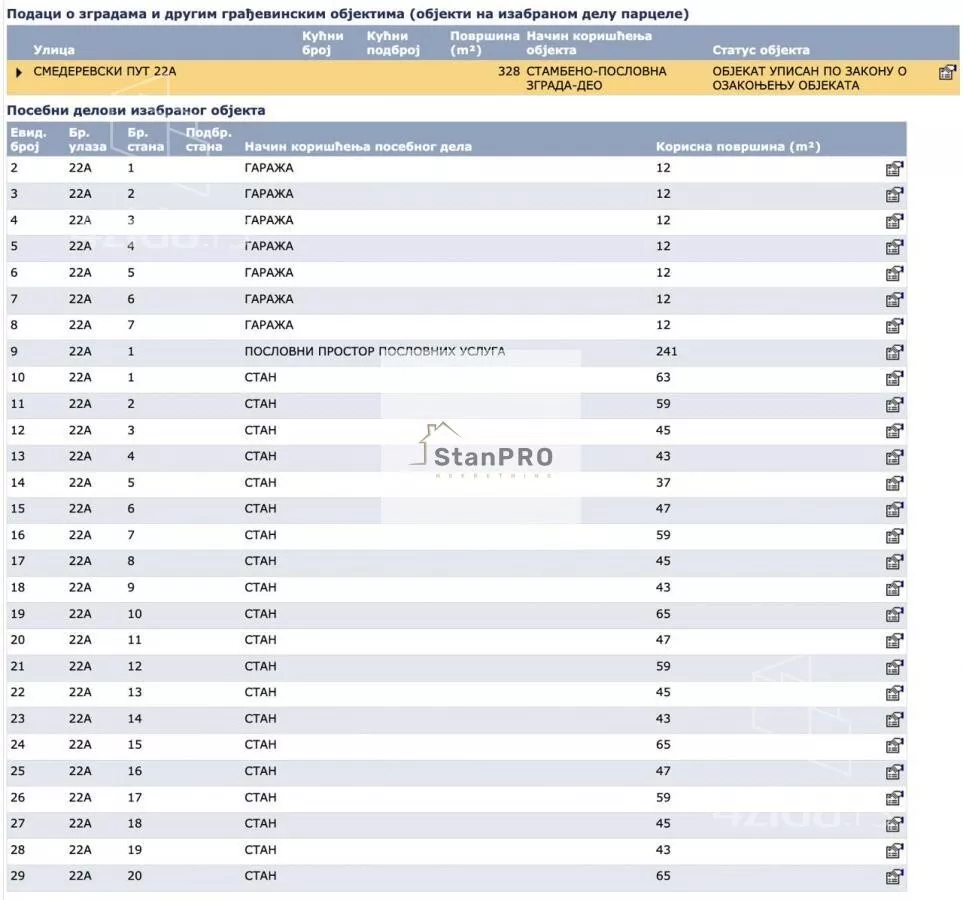Click details icon in record 3 row
Screen dimensions: 963x900
(894, 195)
